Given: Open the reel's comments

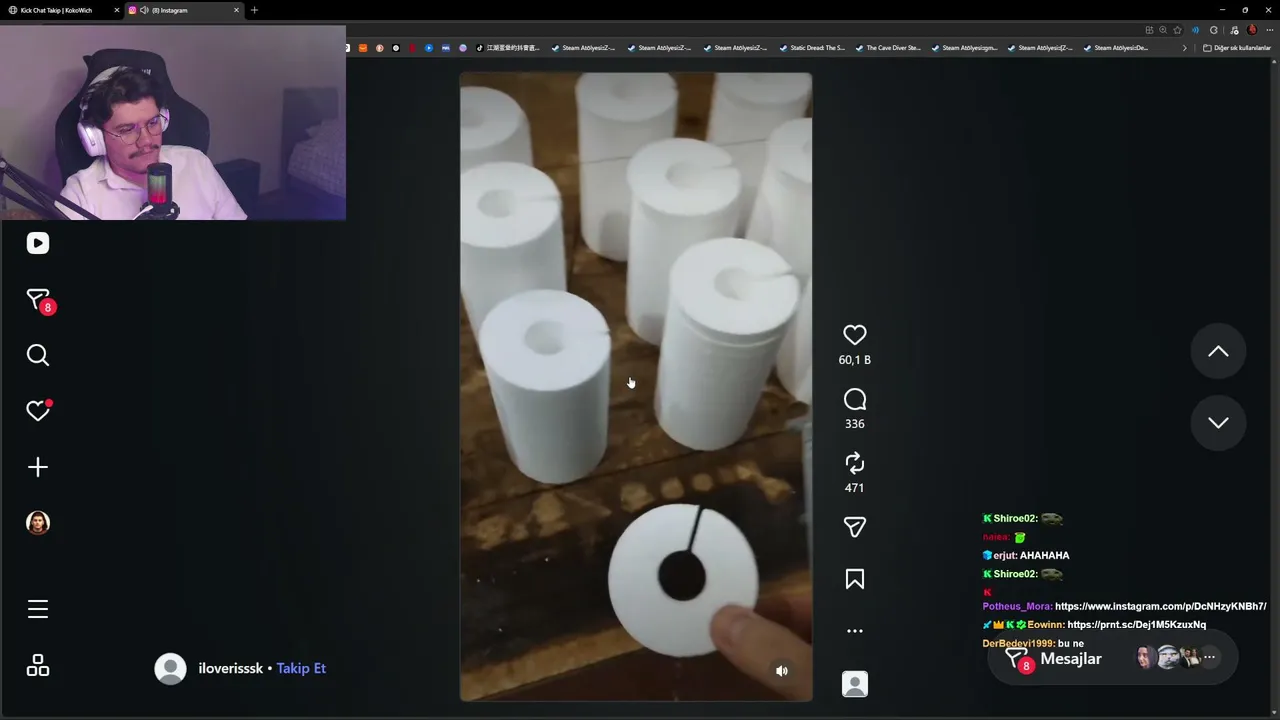Looking at the screenshot, I should point(855,400).
